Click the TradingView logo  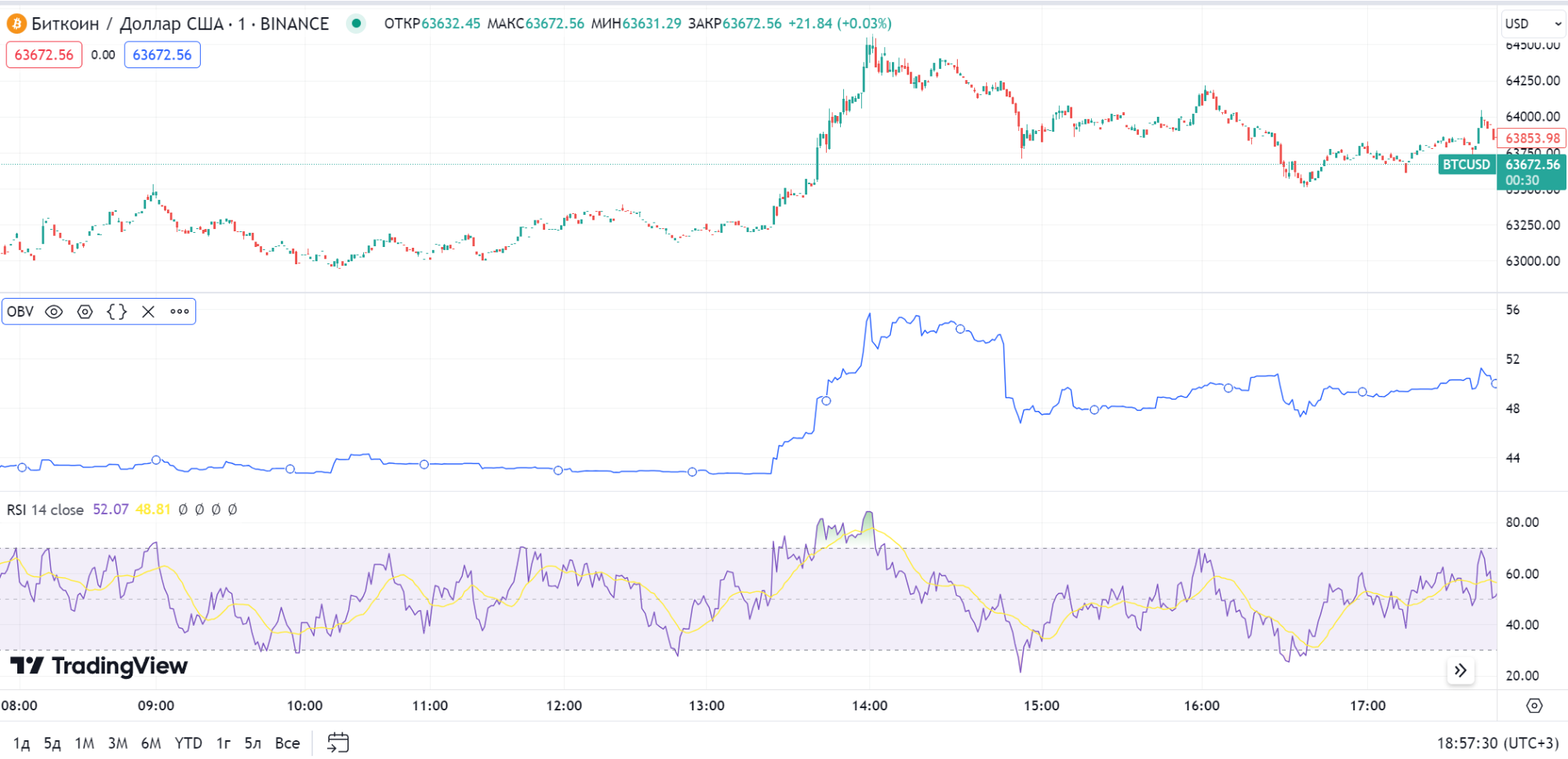coord(99,666)
